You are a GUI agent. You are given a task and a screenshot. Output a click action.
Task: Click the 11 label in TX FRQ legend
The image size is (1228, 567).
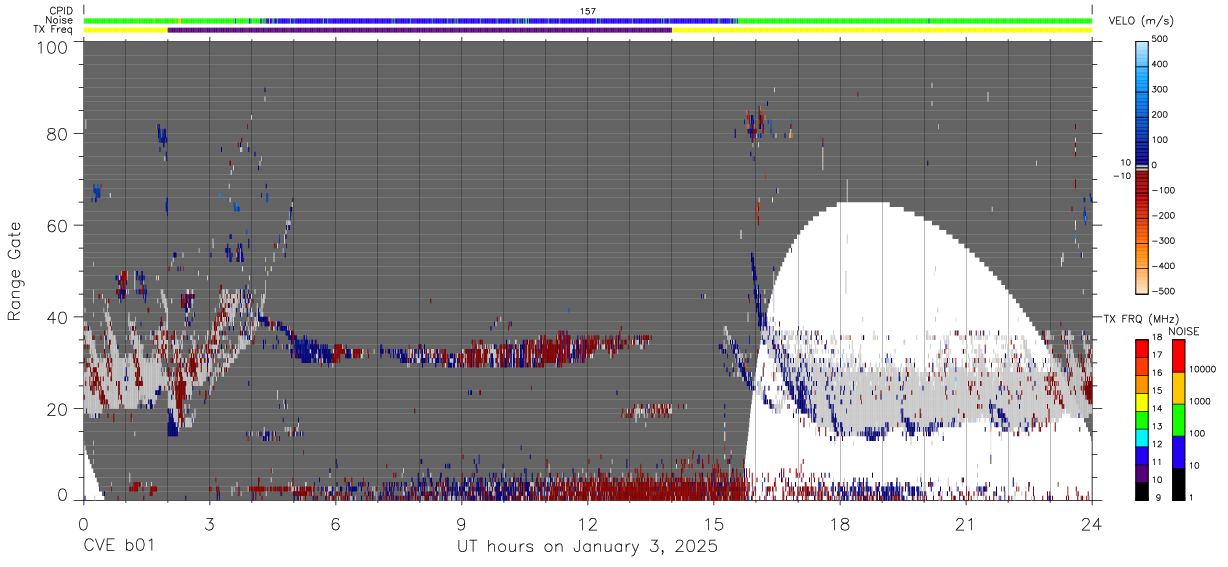pyautogui.click(x=1157, y=463)
